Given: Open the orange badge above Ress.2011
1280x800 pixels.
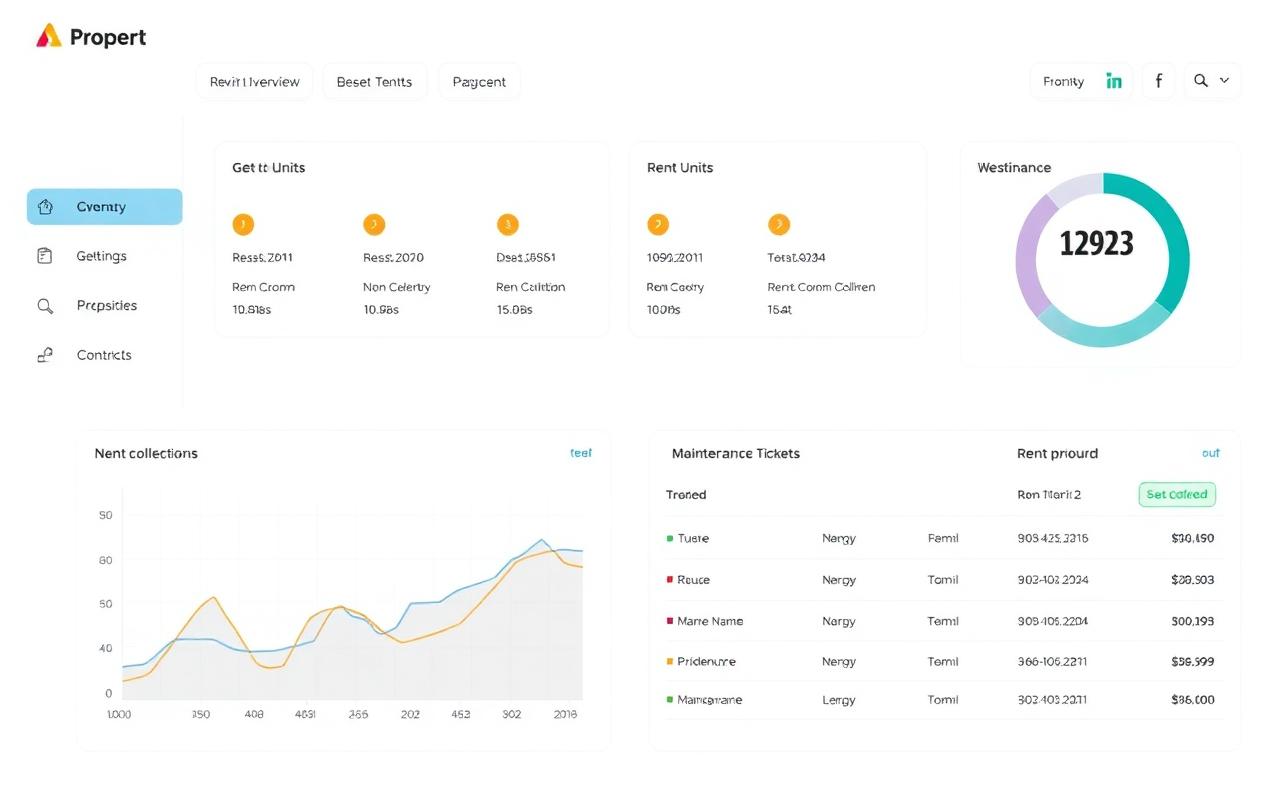Looking at the screenshot, I should click(x=243, y=224).
